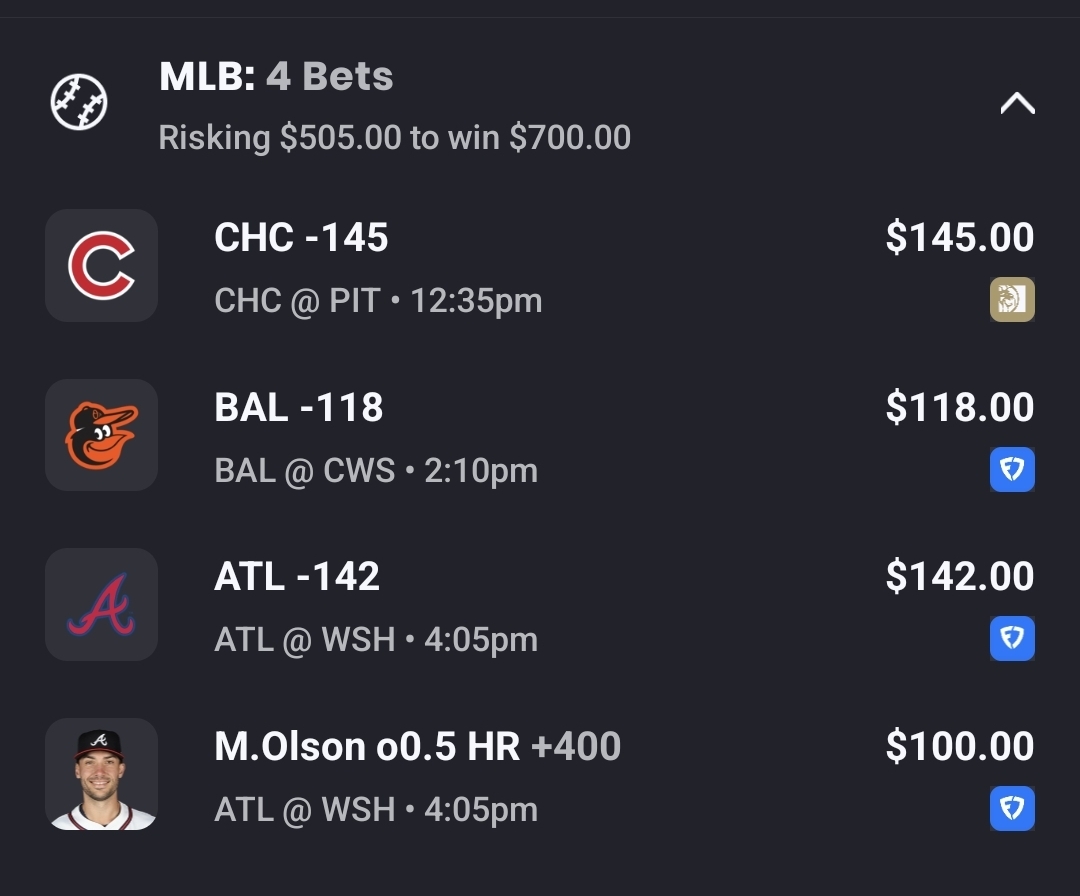Click the blue sportsbook icon for BAL bet
This screenshot has width=1080, height=896.
point(1012,470)
